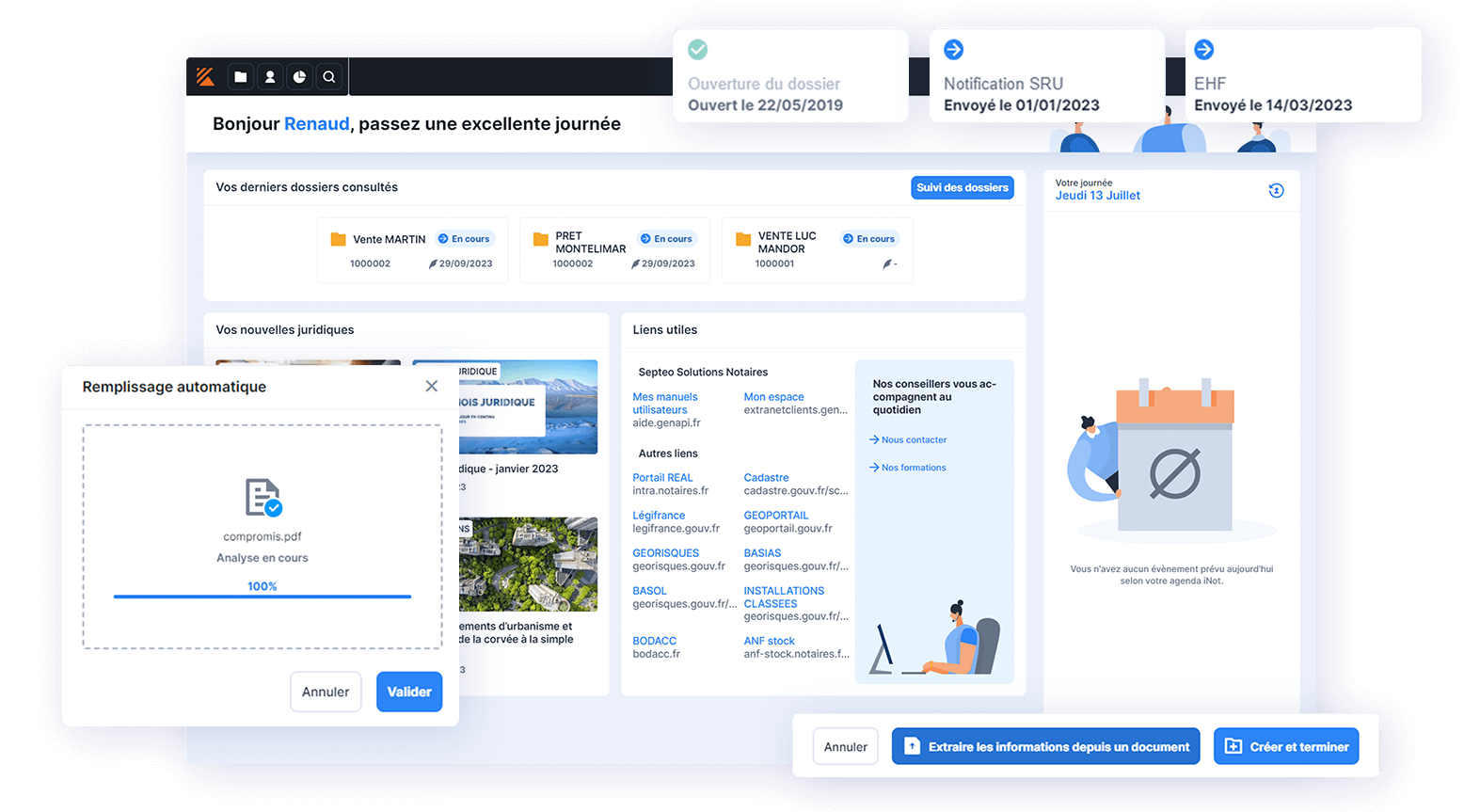The image size is (1464, 812).
Task: Click Valider in Remplissage automatique dialog
Action: tap(409, 692)
